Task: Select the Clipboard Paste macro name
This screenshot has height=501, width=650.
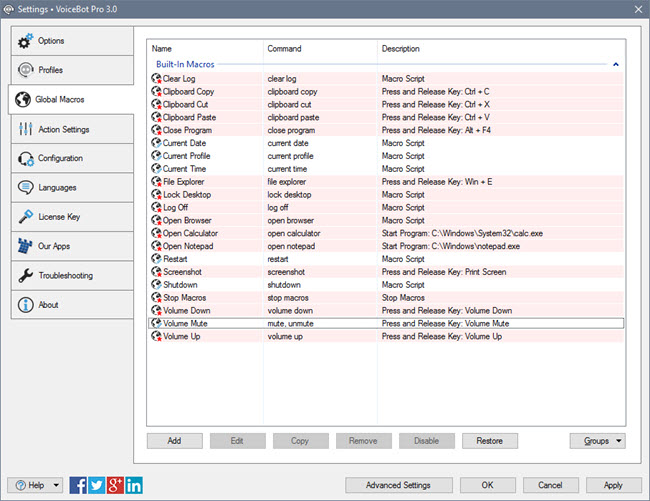Action: [189, 117]
